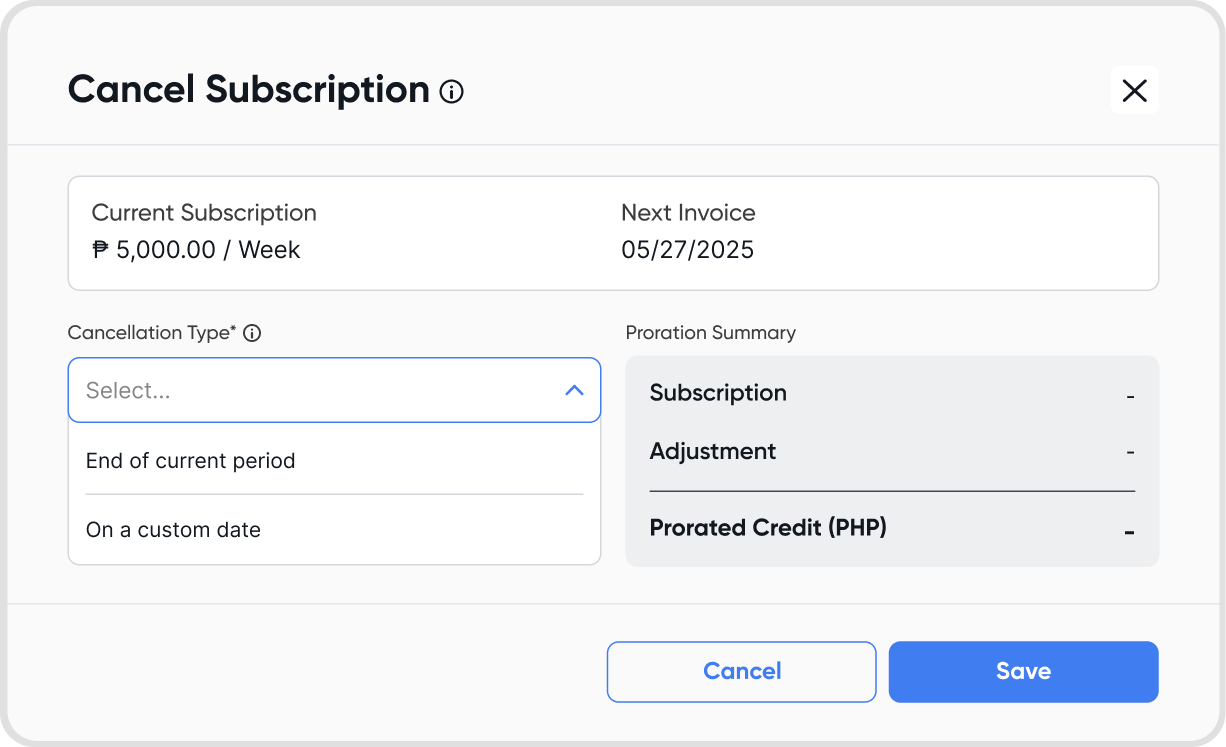The image size is (1226, 747).
Task: Click the Cancel button
Action: tap(742, 672)
